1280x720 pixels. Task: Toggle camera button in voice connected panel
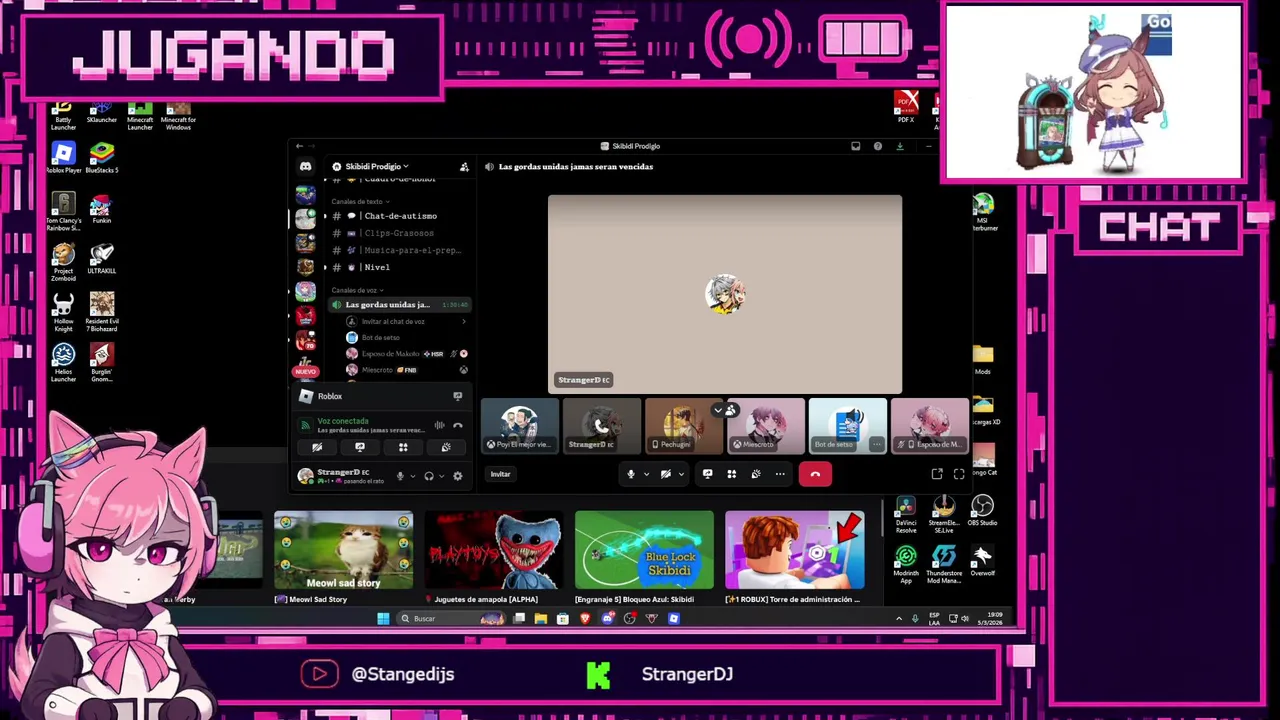(x=317, y=447)
